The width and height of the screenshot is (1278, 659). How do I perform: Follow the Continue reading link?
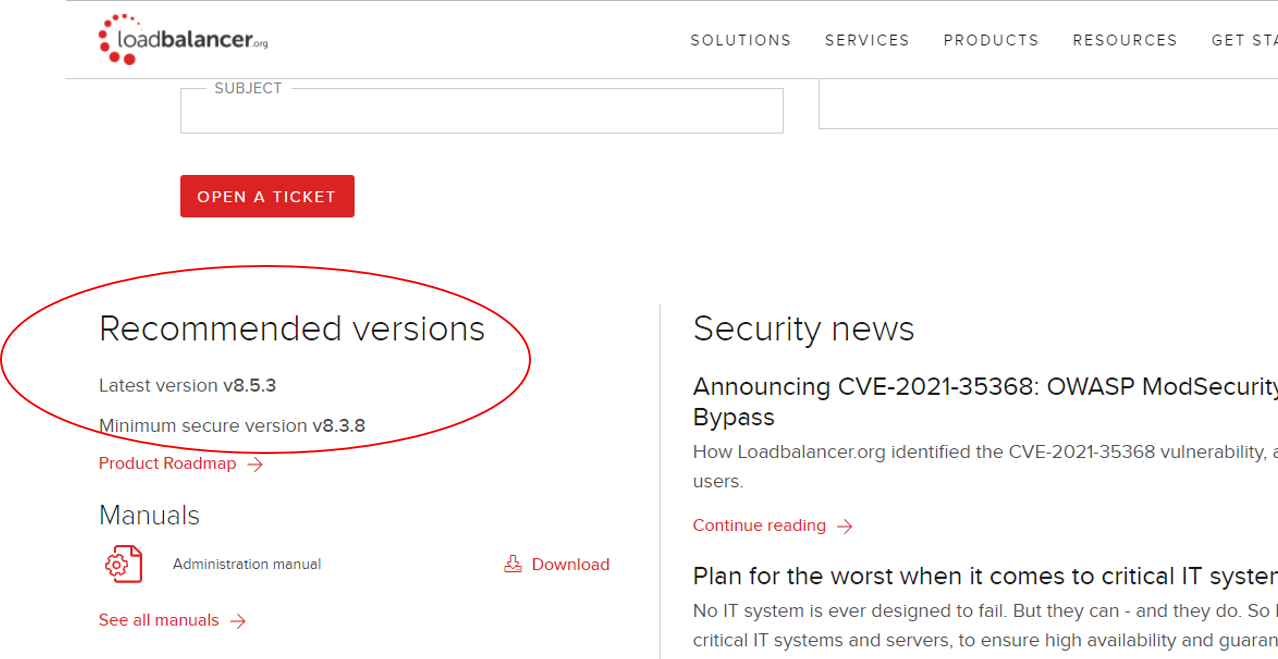tap(759, 526)
